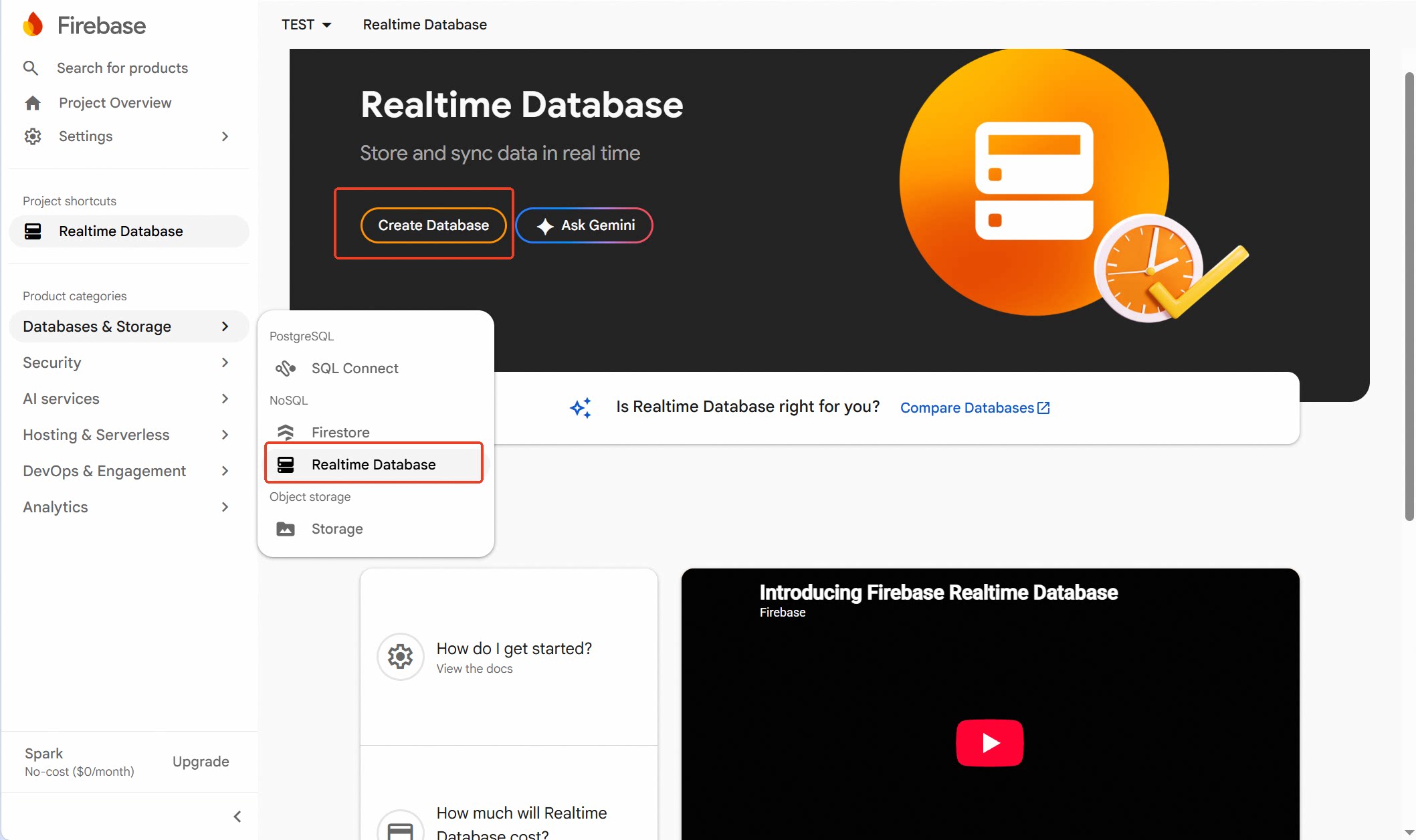Open the Compare Databases link
The image size is (1416, 840).
pyautogui.click(x=975, y=408)
